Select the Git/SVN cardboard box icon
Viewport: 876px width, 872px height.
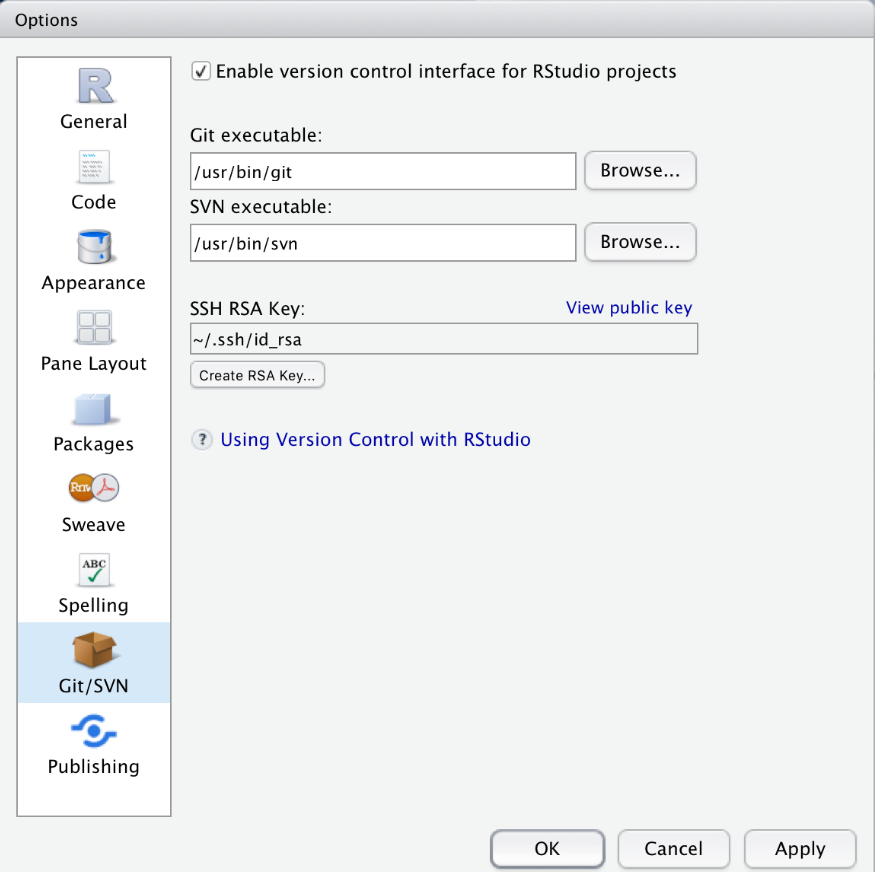94,651
